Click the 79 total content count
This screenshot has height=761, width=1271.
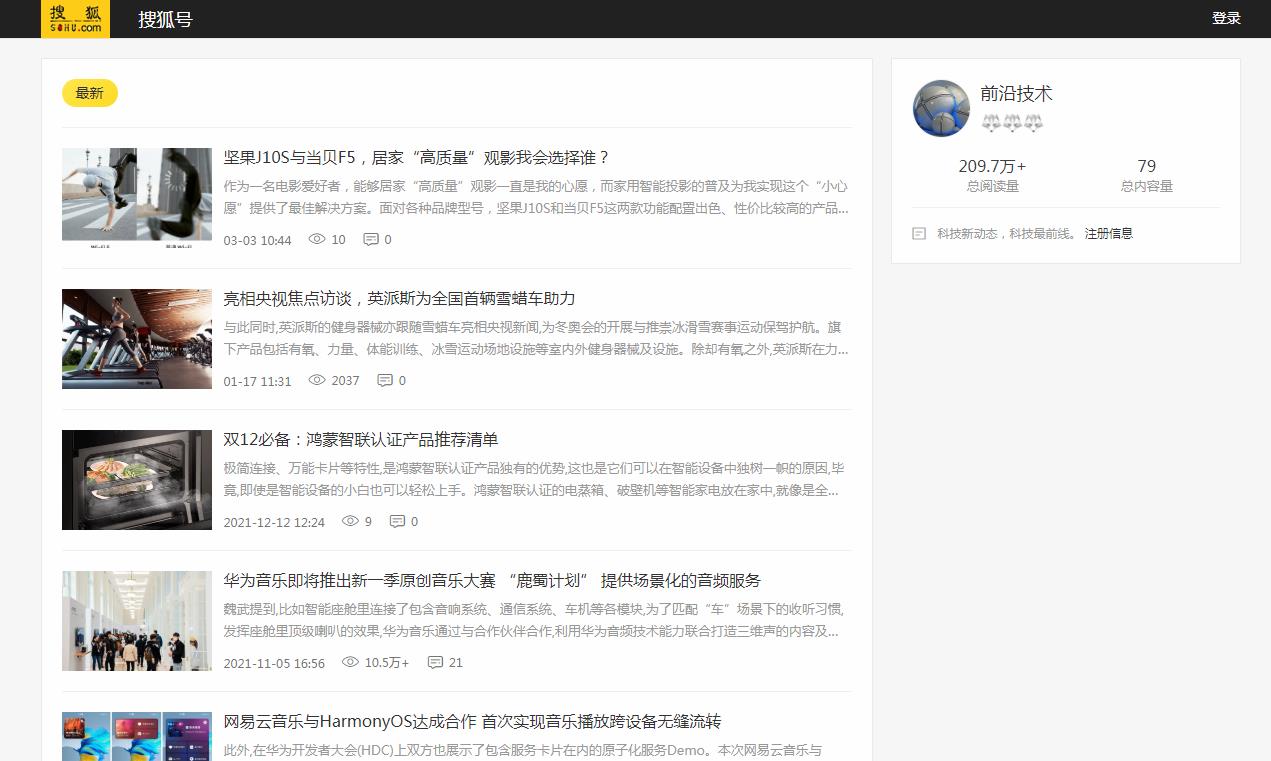tap(1147, 166)
